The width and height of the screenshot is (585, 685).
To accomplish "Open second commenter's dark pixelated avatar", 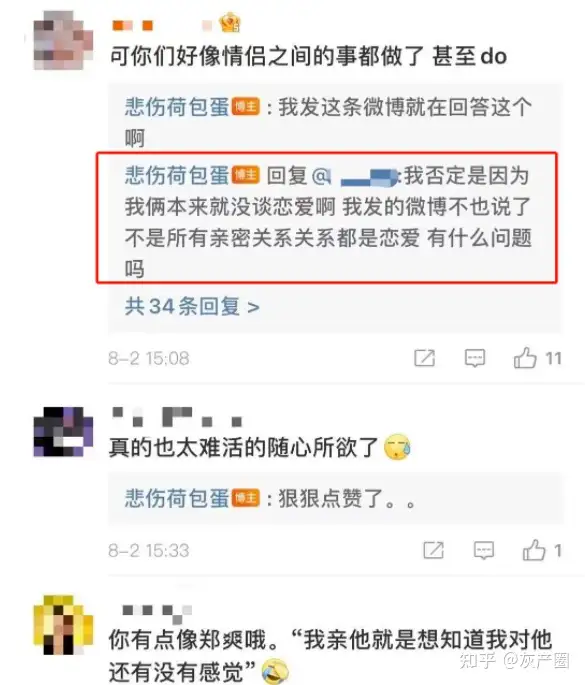I will (x=64, y=432).
